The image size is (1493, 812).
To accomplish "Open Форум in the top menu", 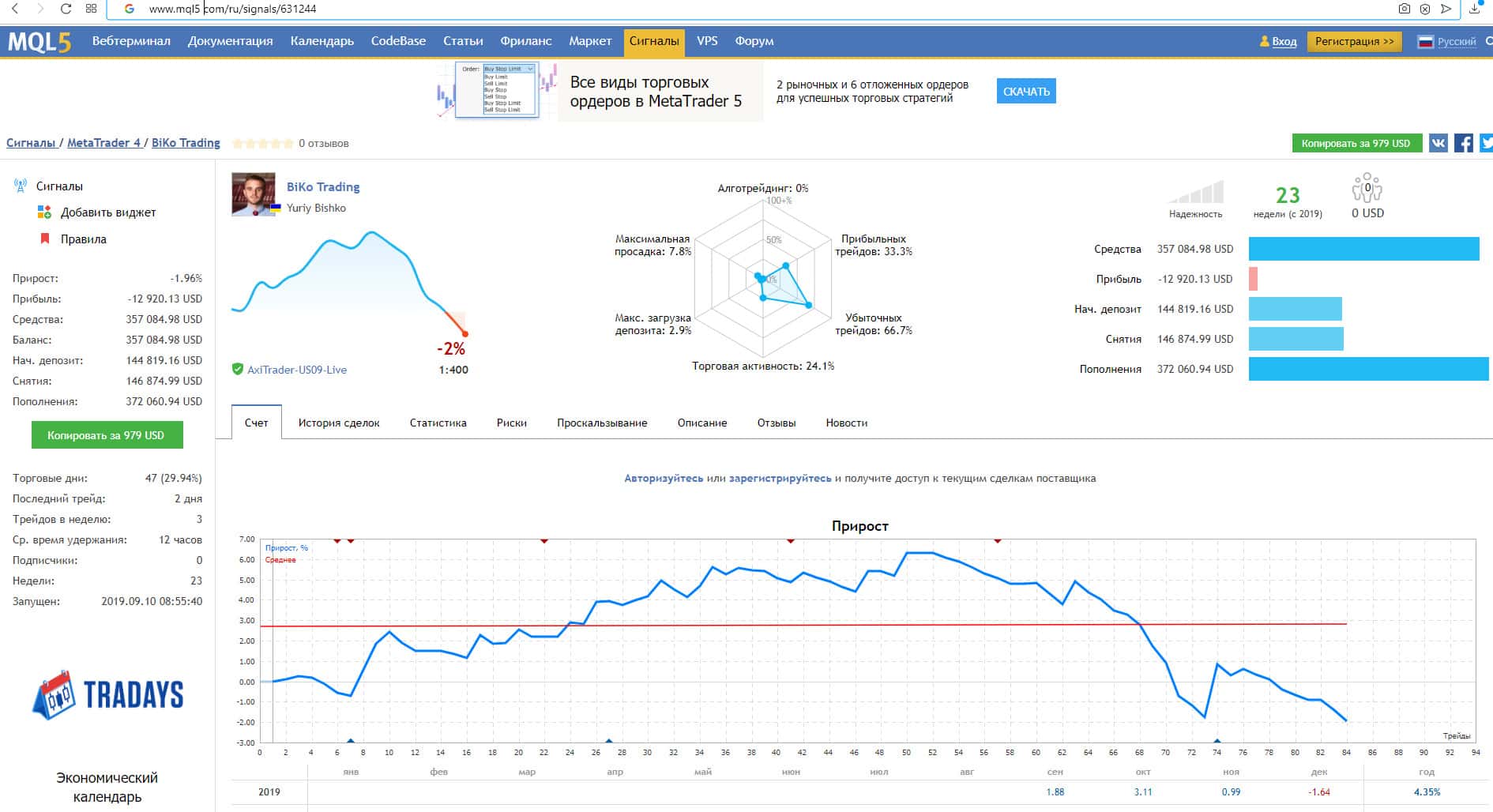I will (x=754, y=41).
